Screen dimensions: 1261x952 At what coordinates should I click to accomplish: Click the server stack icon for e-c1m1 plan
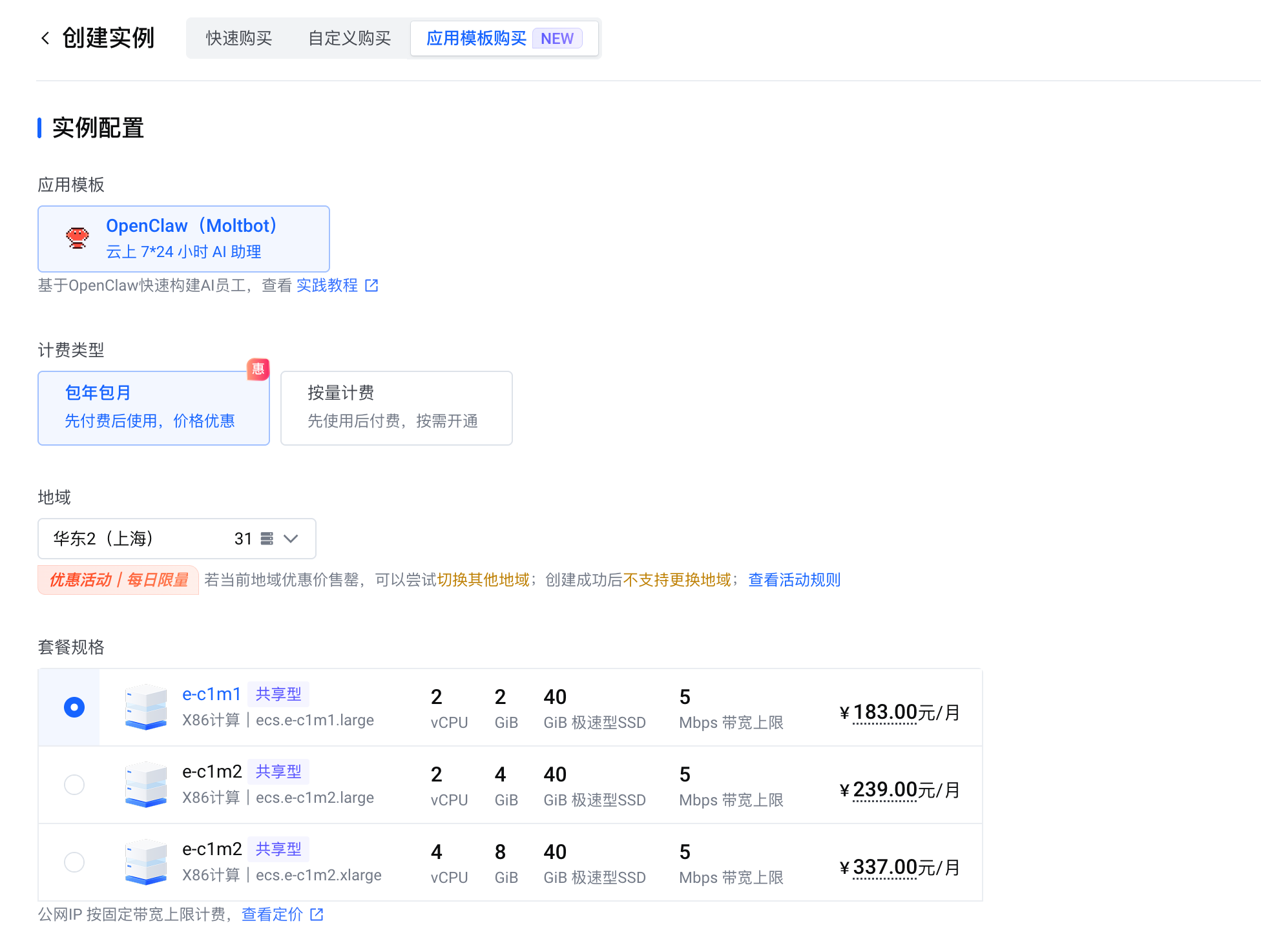(145, 707)
